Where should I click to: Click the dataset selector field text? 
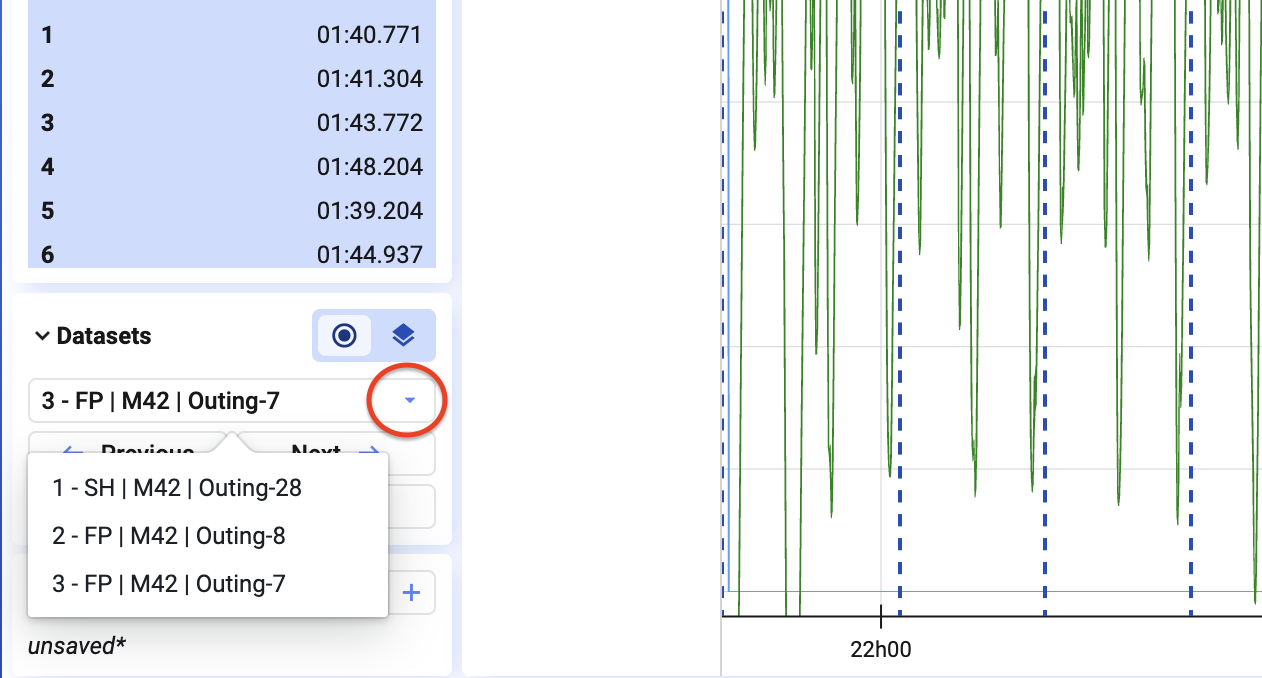click(160, 401)
